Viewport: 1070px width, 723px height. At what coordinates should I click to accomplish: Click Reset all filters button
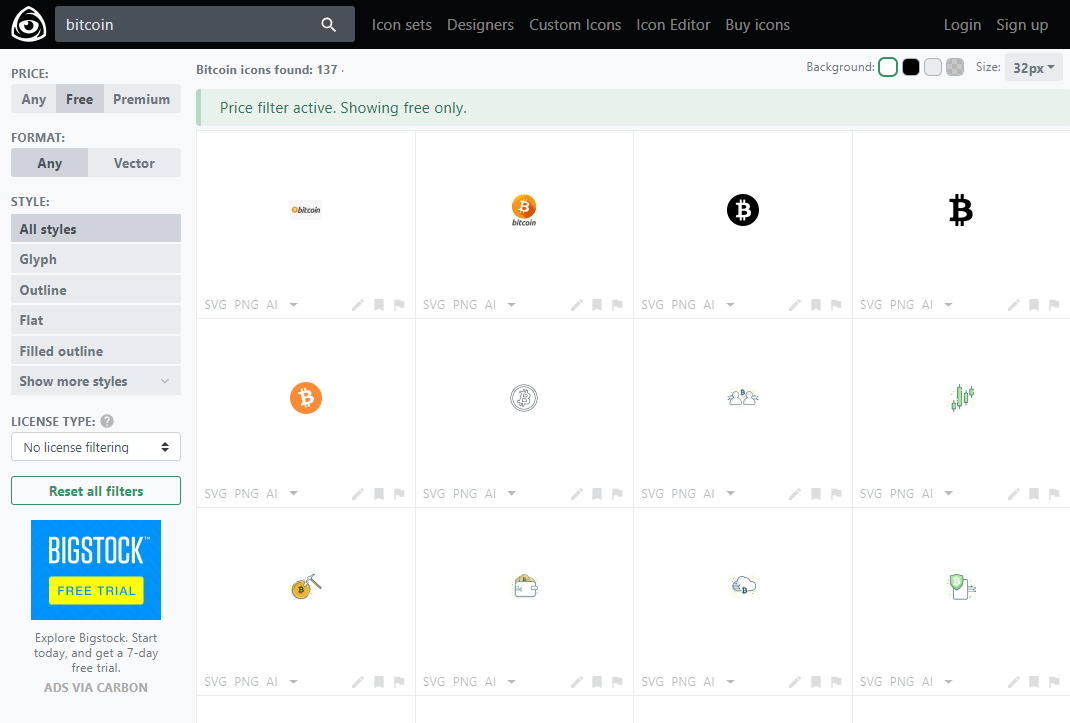pos(96,491)
